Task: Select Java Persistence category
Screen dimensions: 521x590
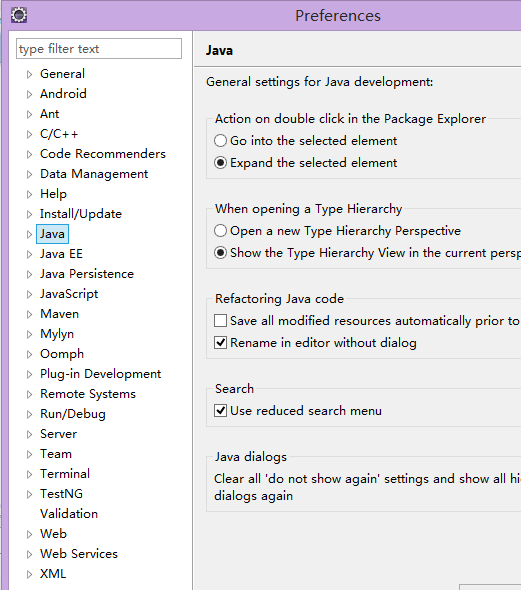Action: click(x=87, y=274)
